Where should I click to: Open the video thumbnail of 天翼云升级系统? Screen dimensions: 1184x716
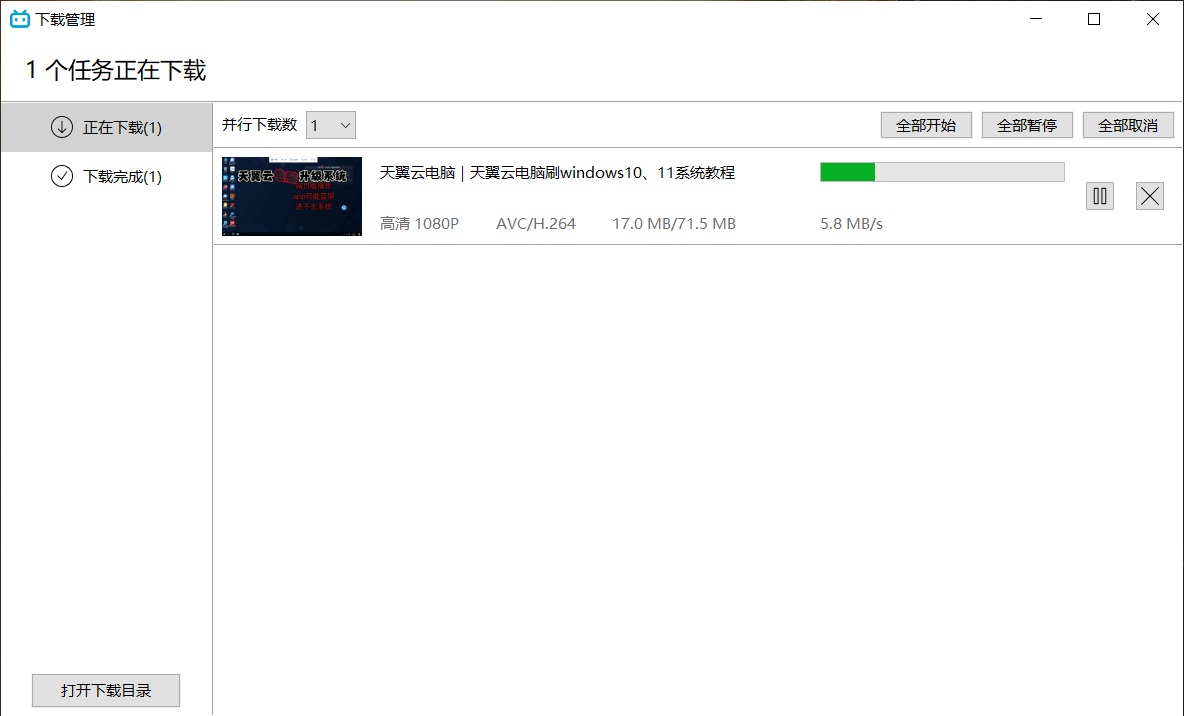tap(291, 196)
